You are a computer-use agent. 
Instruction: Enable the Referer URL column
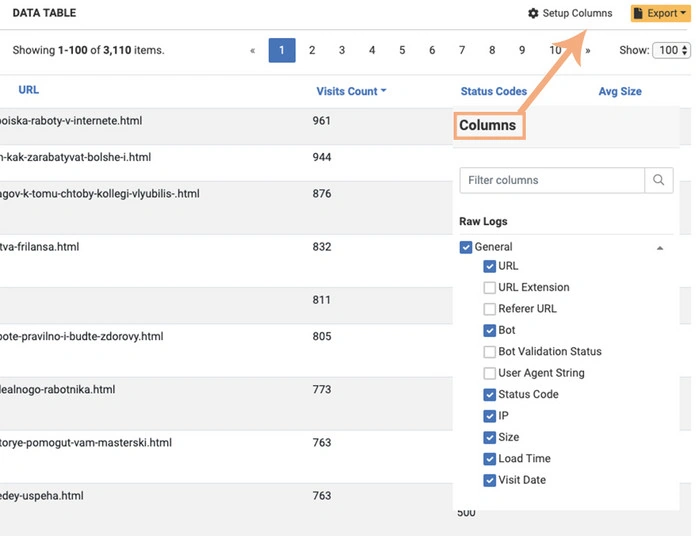click(489, 309)
